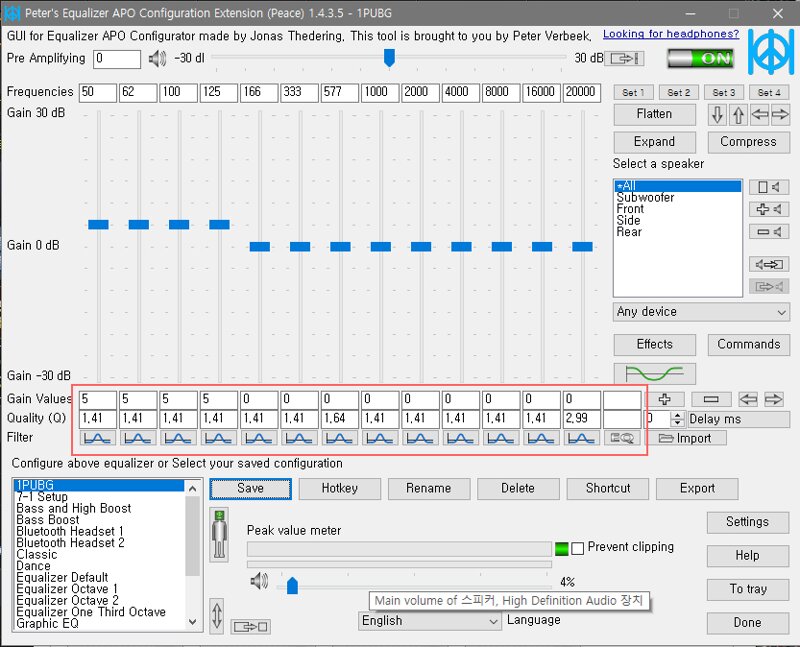The width and height of the screenshot is (800, 647).
Task: Click the down arrow shift gains button
Action: (x=717, y=114)
